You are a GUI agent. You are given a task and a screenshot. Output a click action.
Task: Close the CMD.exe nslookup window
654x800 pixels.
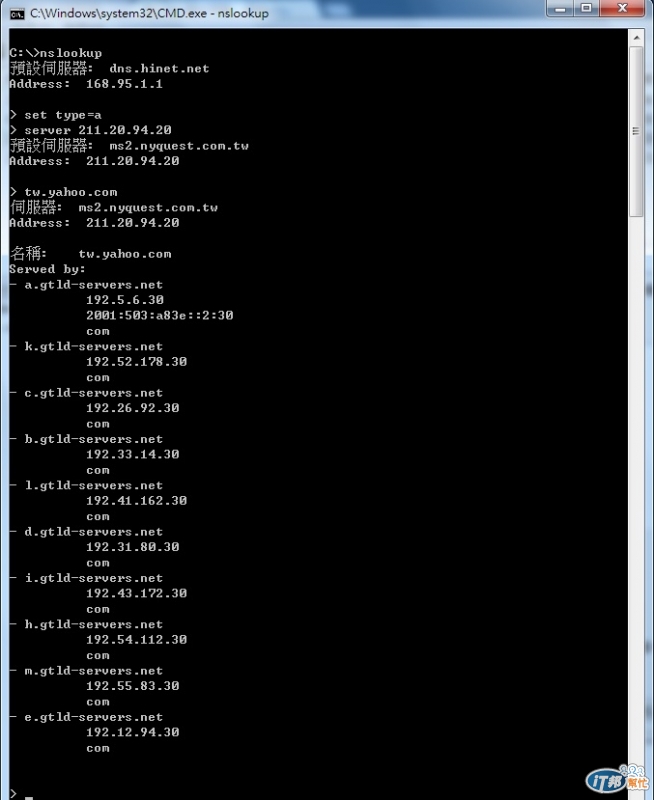(622, 9)
